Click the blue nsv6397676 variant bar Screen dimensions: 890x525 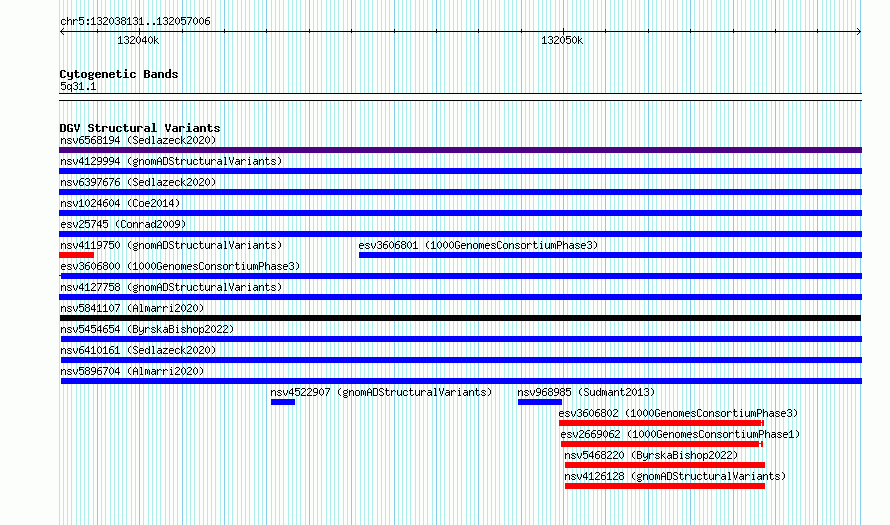click(460, 192)
